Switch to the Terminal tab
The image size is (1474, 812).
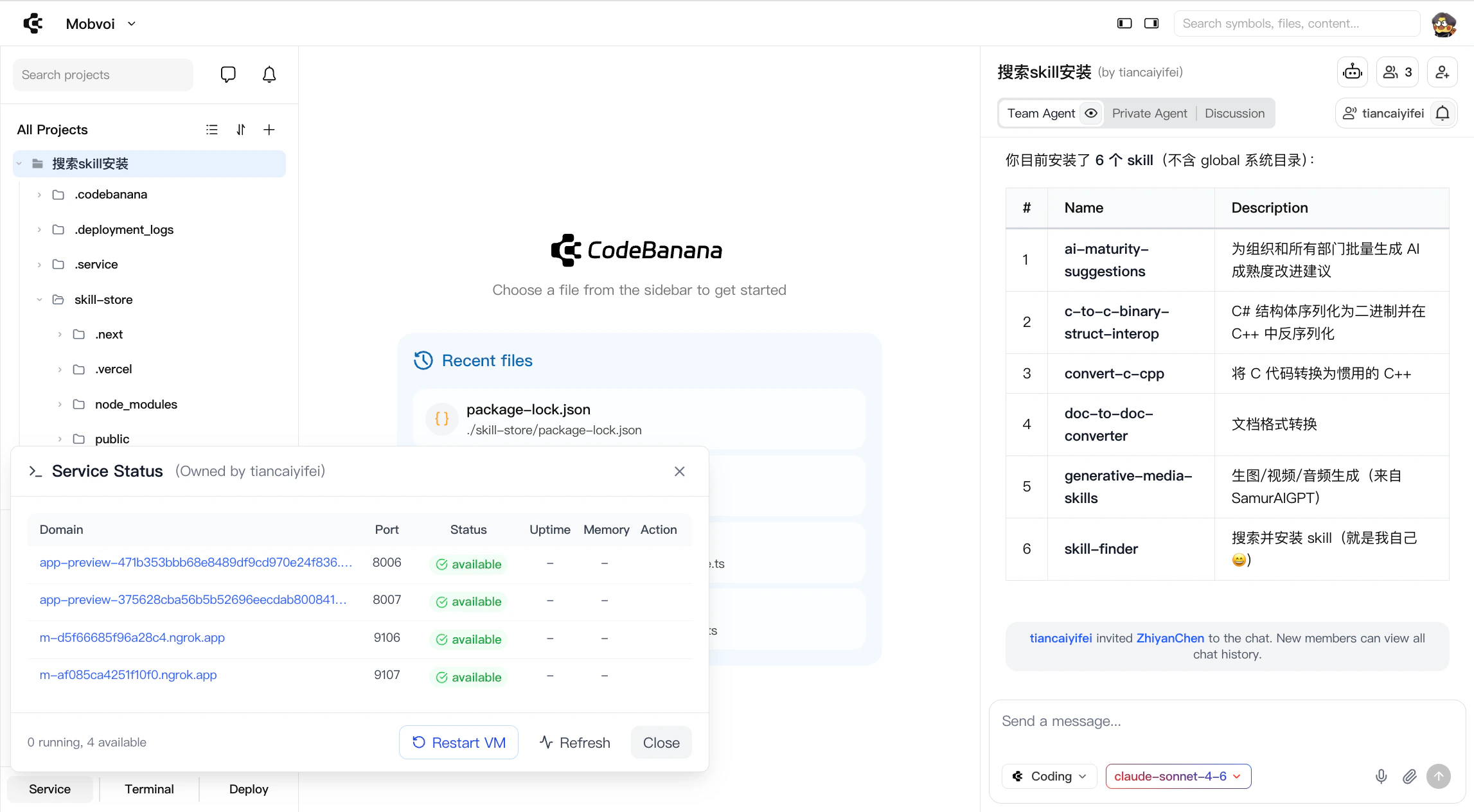point(149,789)
